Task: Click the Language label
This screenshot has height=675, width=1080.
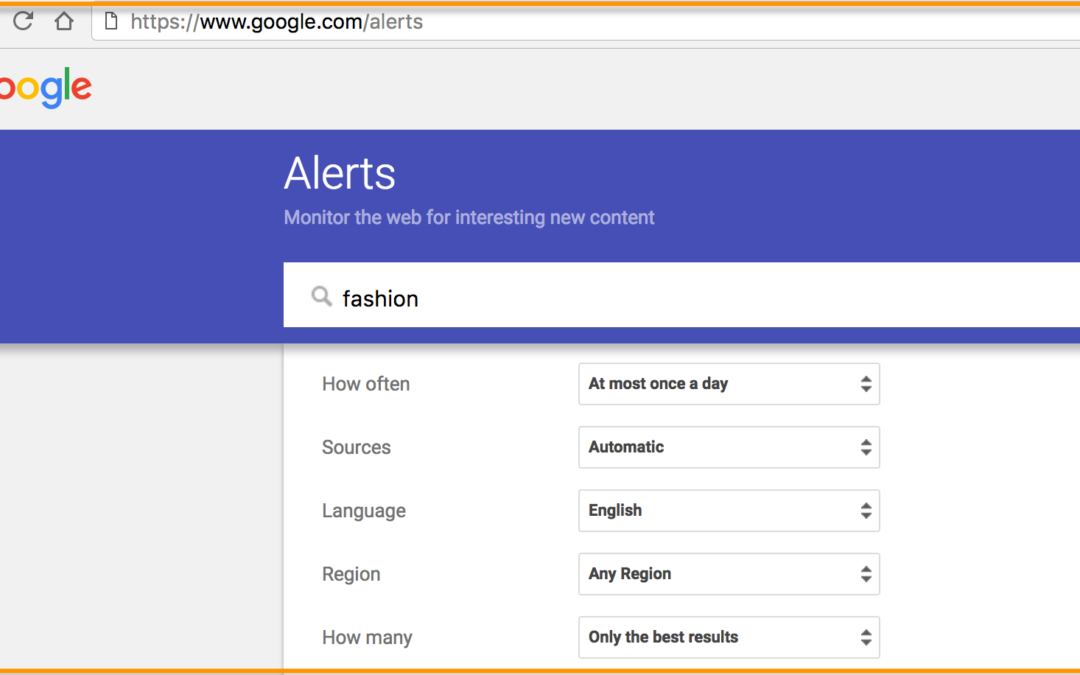Action: tap(364, 511)
